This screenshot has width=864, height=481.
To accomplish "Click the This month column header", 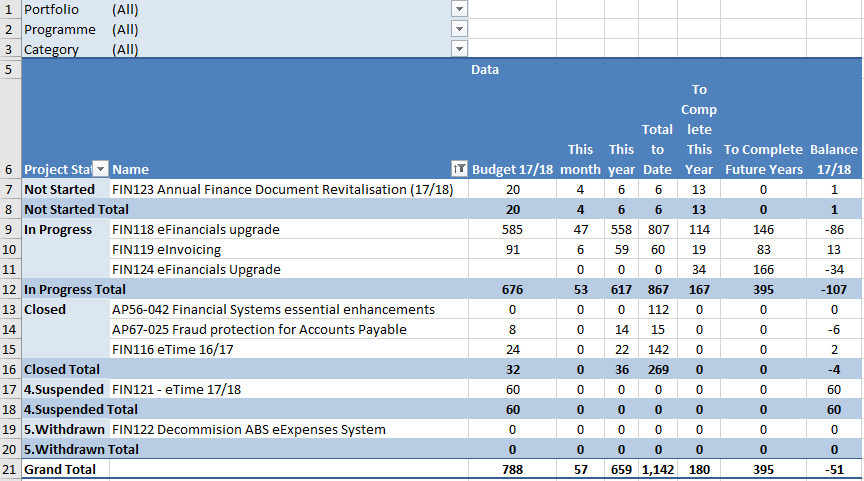I will pyautogui.click(x=580, y=159).
